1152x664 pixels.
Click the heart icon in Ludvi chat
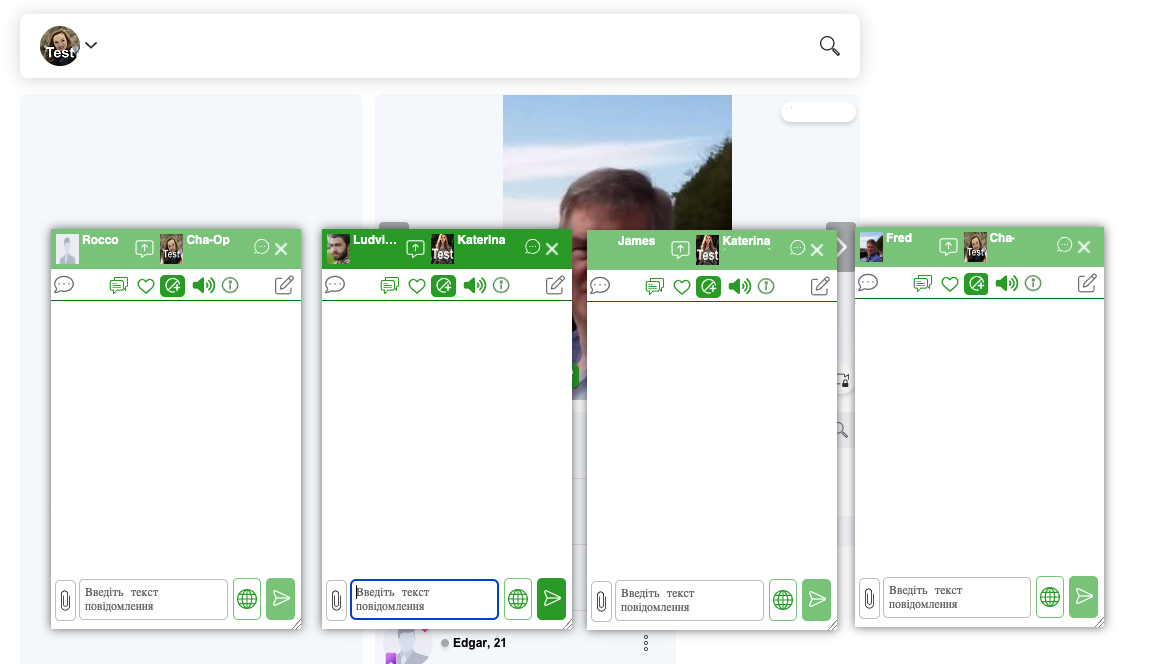(x=417, y=286)
